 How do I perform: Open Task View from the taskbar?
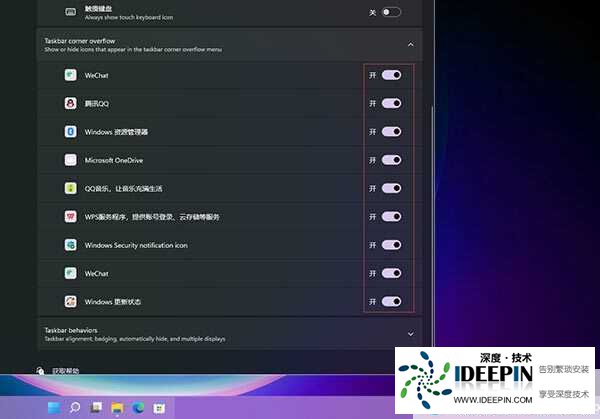click(96, 408)
